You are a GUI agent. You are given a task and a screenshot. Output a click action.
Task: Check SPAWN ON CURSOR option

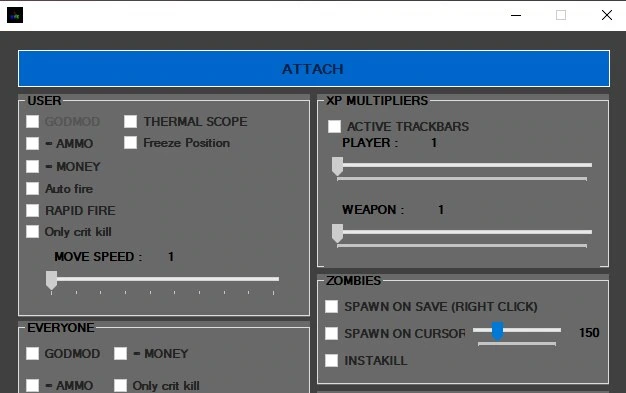[331, 333]
